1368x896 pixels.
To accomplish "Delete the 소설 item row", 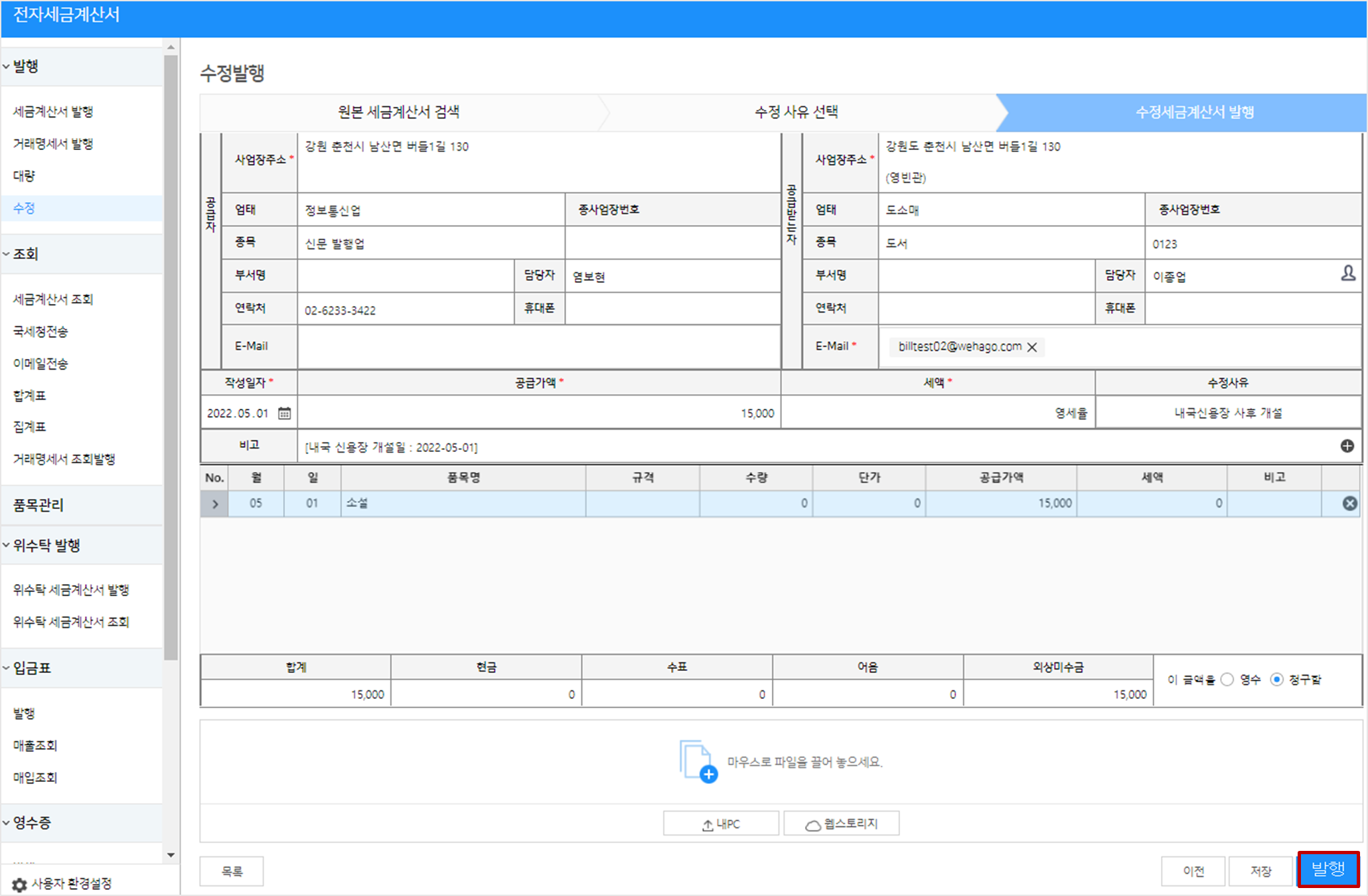I will [1349, 504].
